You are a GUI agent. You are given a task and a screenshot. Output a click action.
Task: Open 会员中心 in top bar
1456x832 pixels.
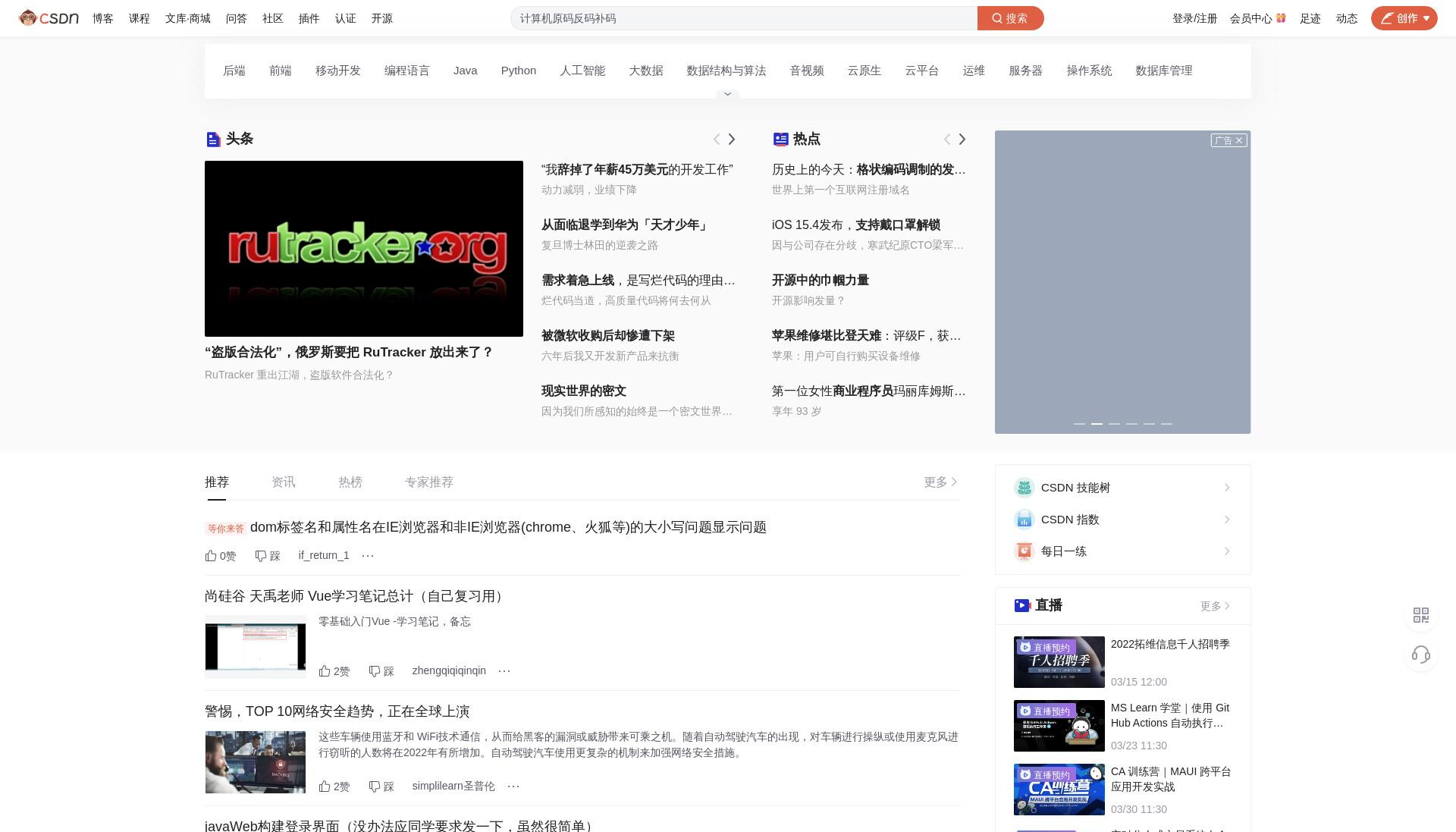[x=1257, y=18]
